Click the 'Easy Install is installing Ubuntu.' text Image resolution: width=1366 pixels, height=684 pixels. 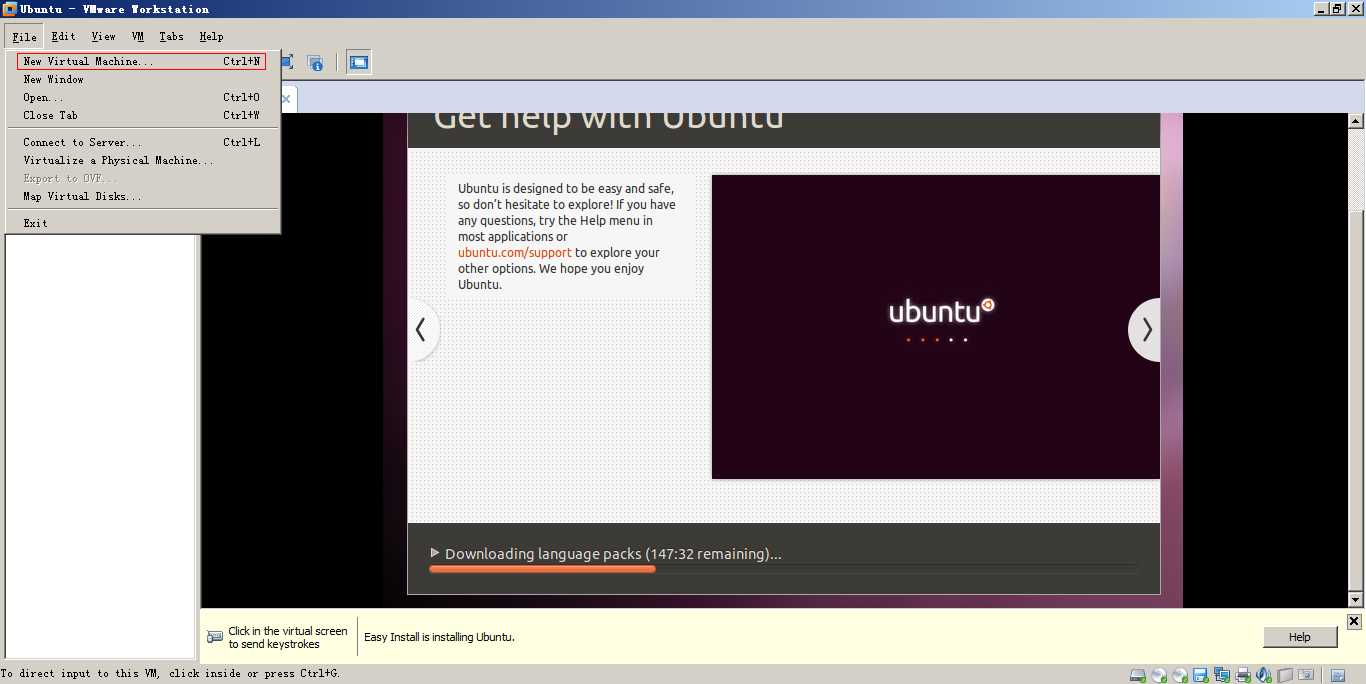439,637
